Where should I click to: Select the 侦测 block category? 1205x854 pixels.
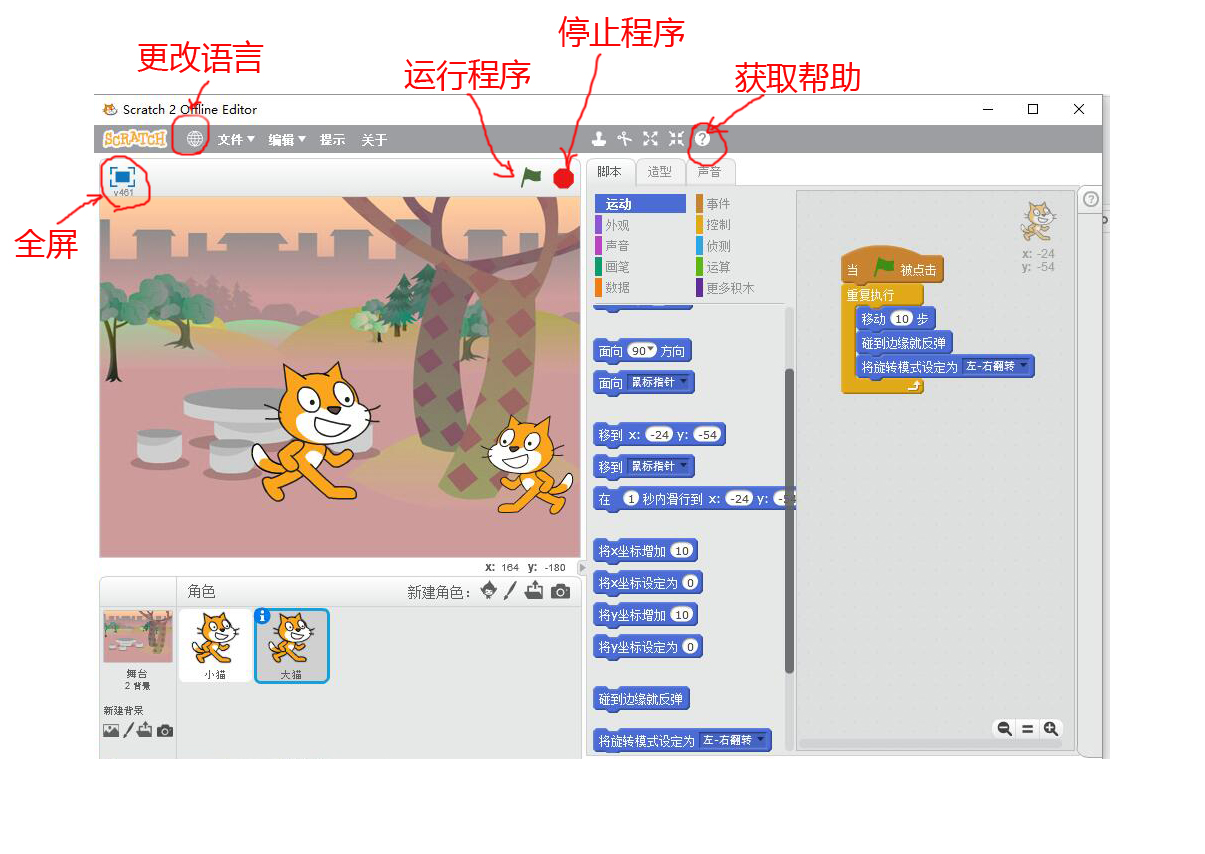741,246
